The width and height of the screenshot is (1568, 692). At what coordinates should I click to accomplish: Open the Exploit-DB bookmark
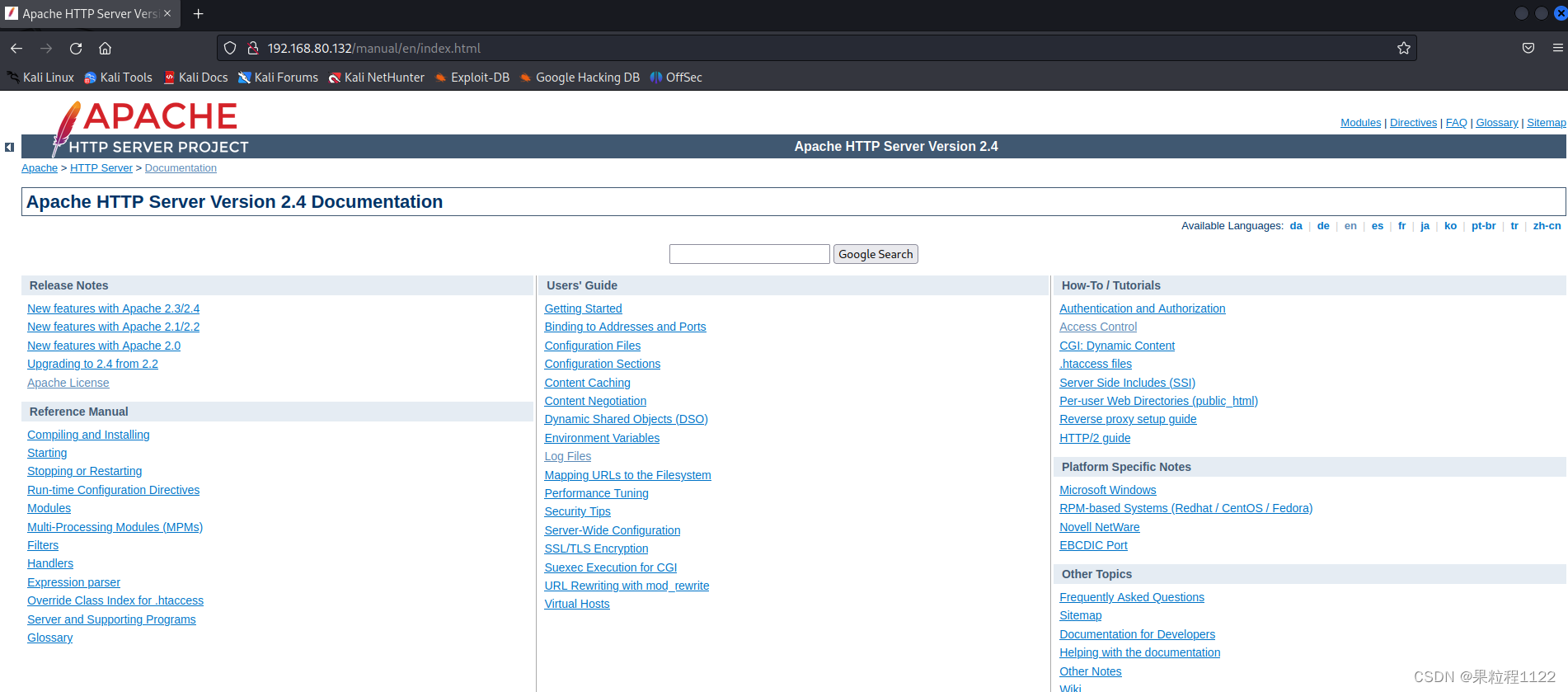(472, 78)
